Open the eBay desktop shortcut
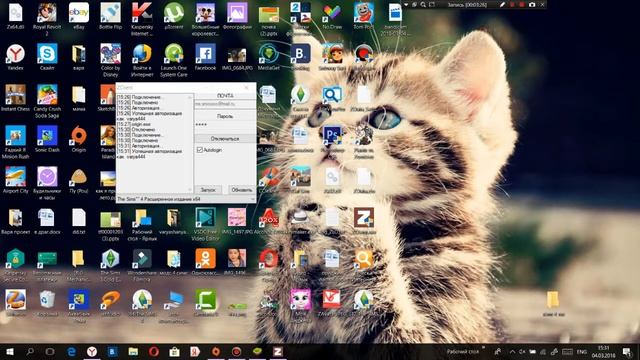Image resolution: width=640 pixels, height=360 pixels. tap(79, 16)
